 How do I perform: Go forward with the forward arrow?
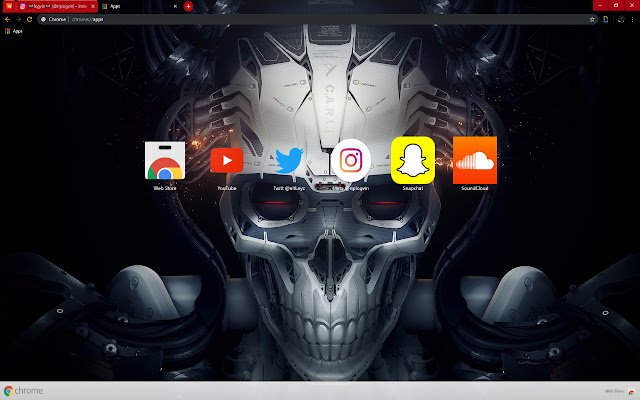18,19
